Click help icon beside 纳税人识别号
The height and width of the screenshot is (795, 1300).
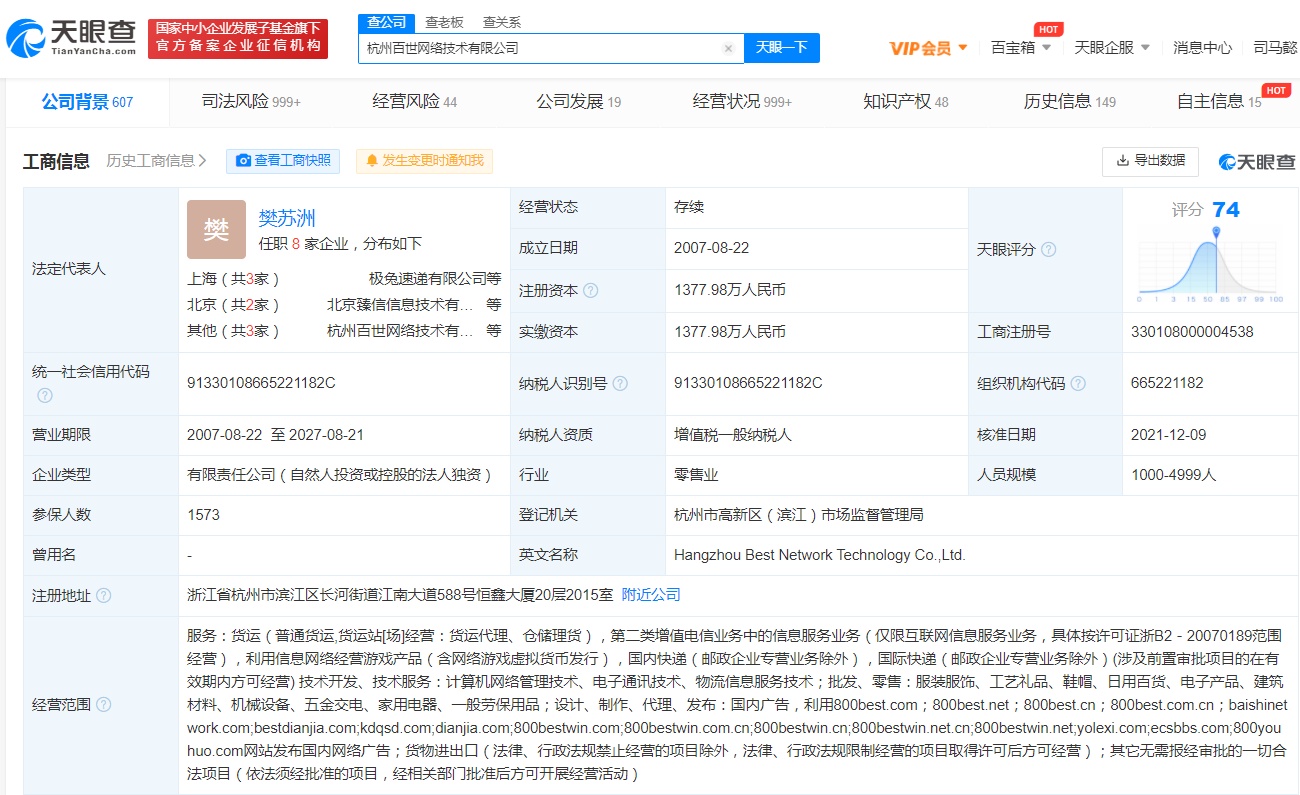[620, 383]
